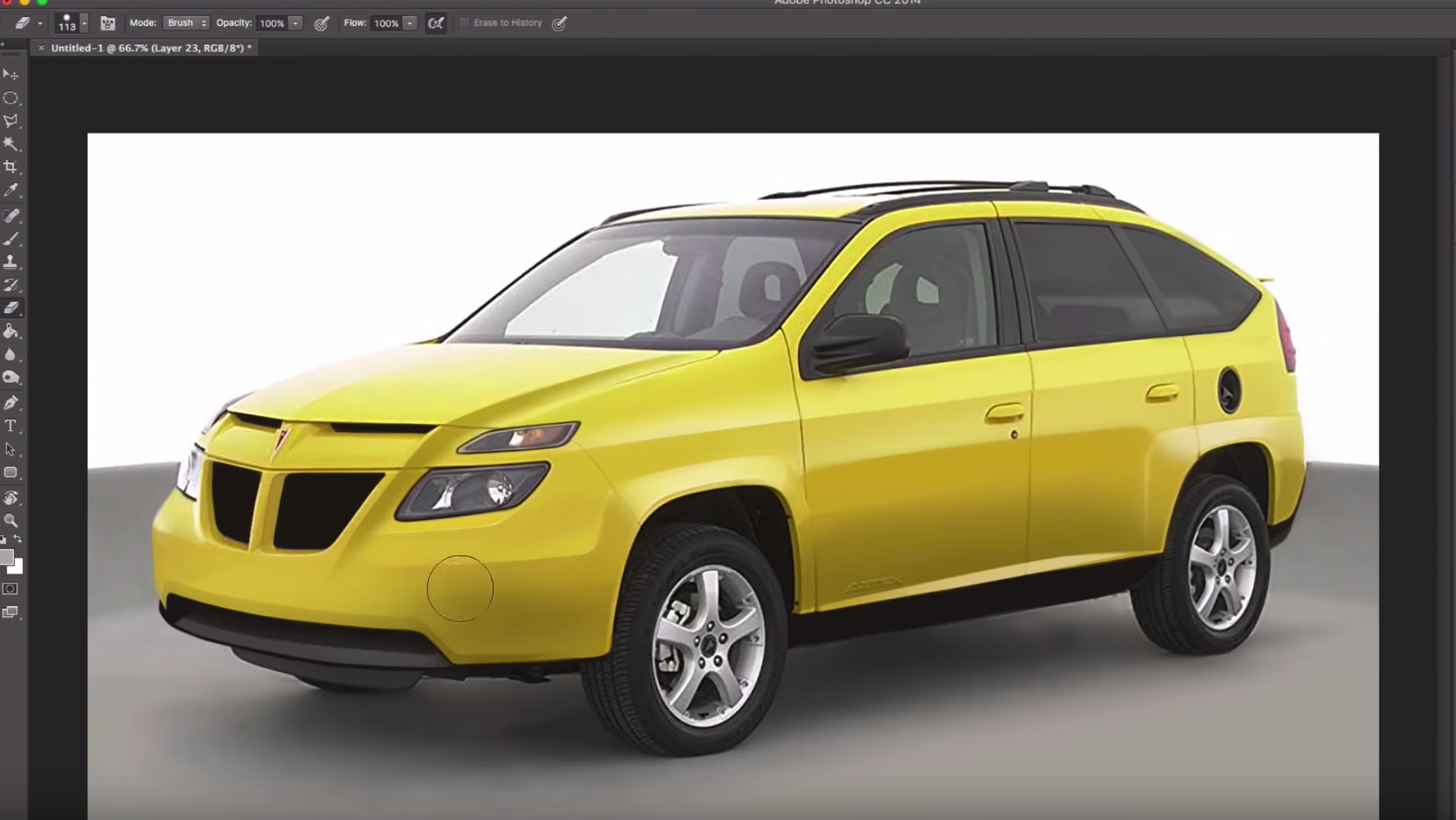Select the Zoom tool
Image resolution: width=1456 pixels, height=820 pixels.
click(x=10, y=520)
